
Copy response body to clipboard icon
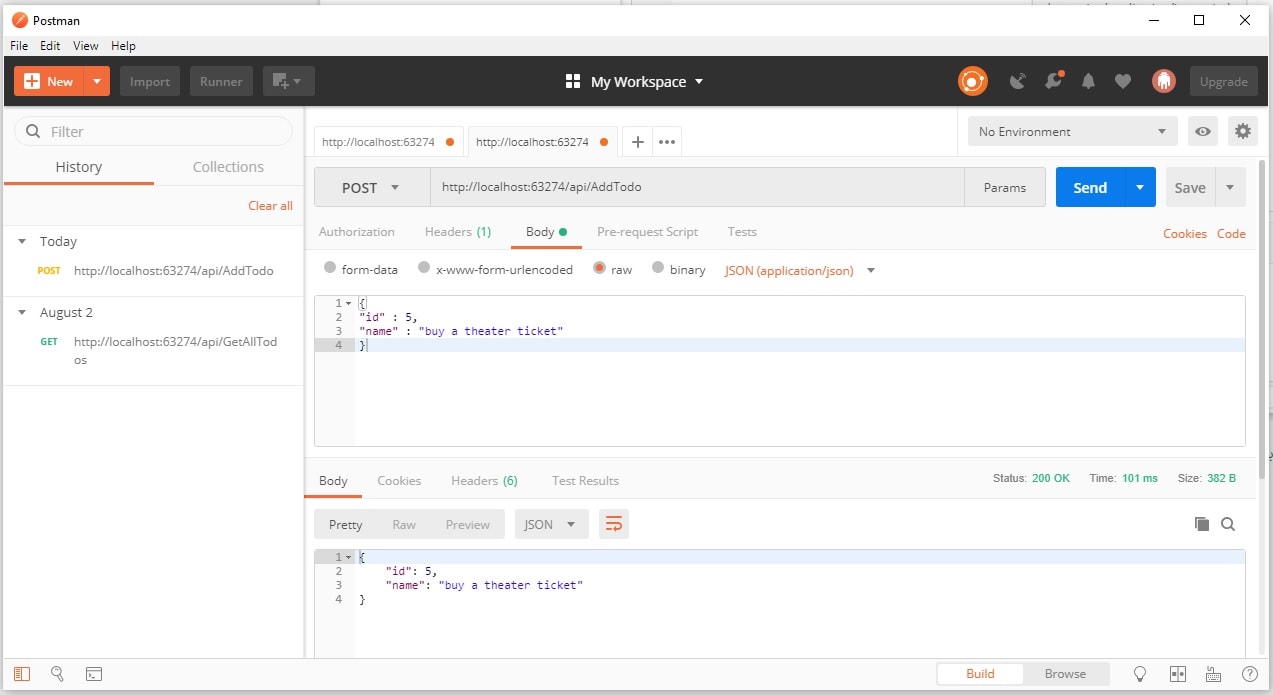[1201, 524]
